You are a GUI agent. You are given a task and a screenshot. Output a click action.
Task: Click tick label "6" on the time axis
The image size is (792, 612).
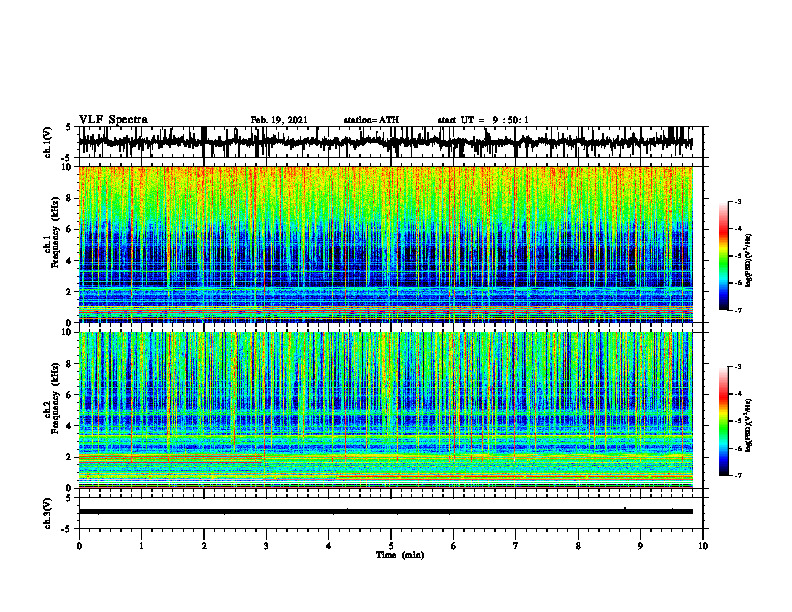[x=454, y=546]
